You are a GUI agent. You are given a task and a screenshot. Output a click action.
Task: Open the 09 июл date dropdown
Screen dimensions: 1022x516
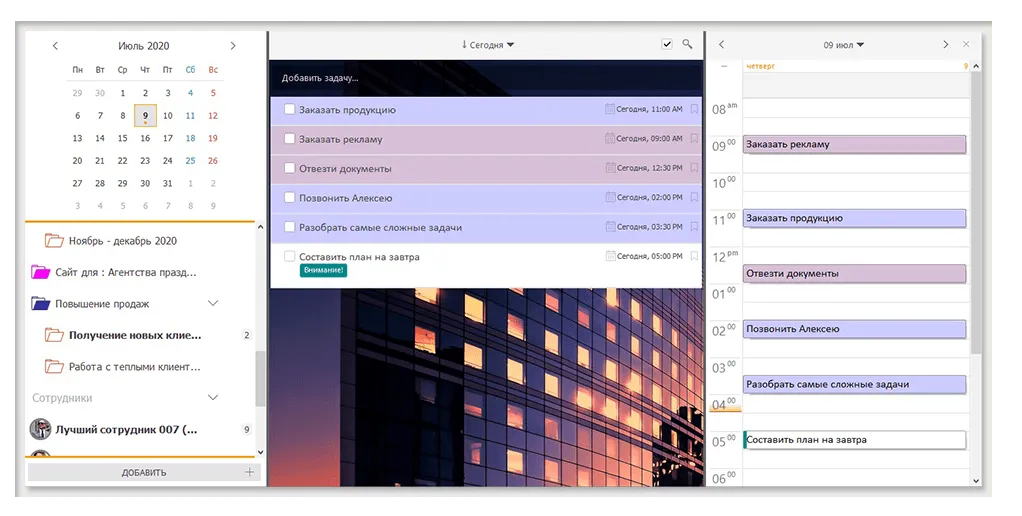pyautogui.click(x=843, y=45)
